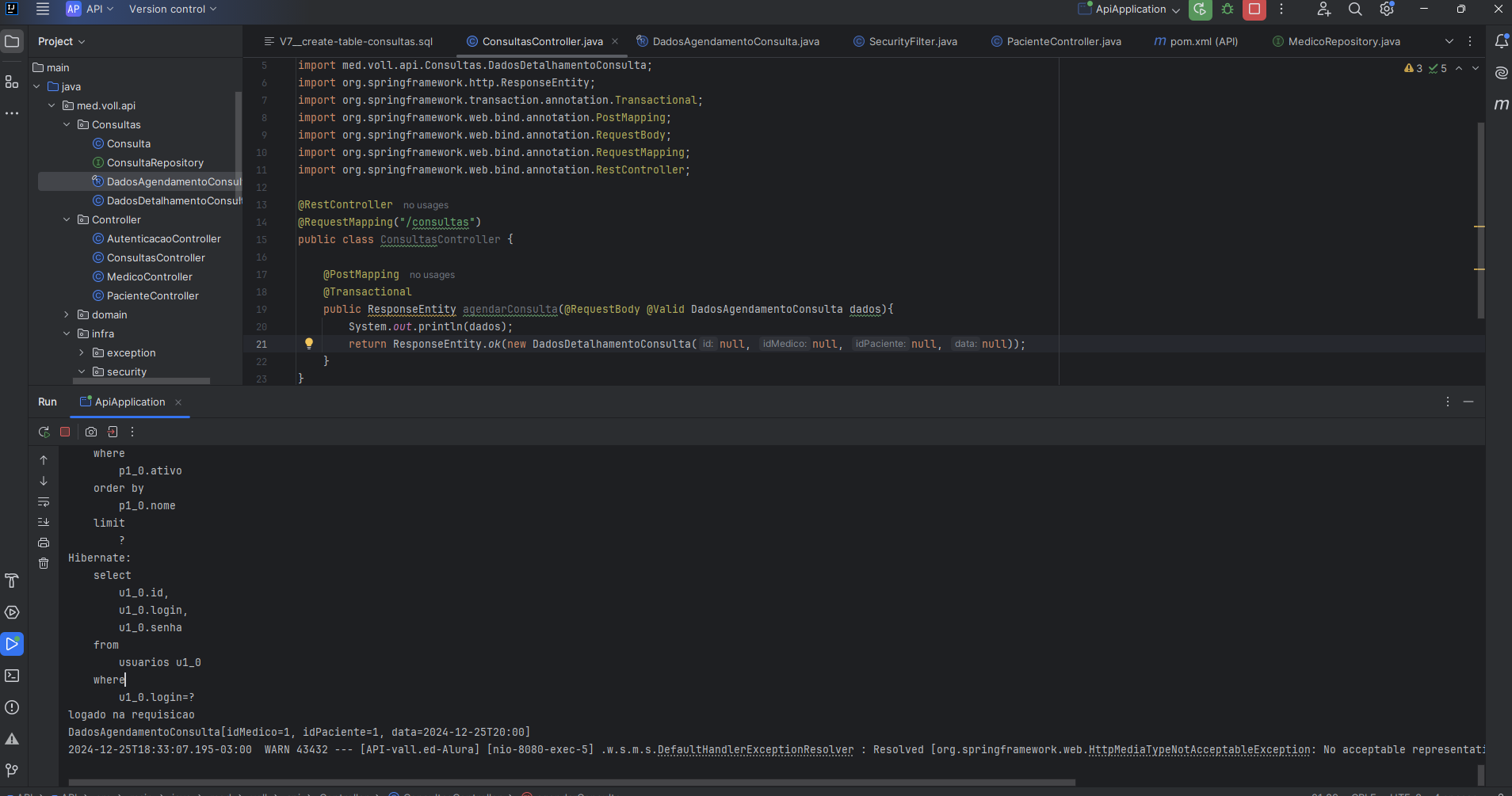The image size is (1512, 796).
Task: Go to next highlighted error arrow
Action: (x=1476, y=68)
